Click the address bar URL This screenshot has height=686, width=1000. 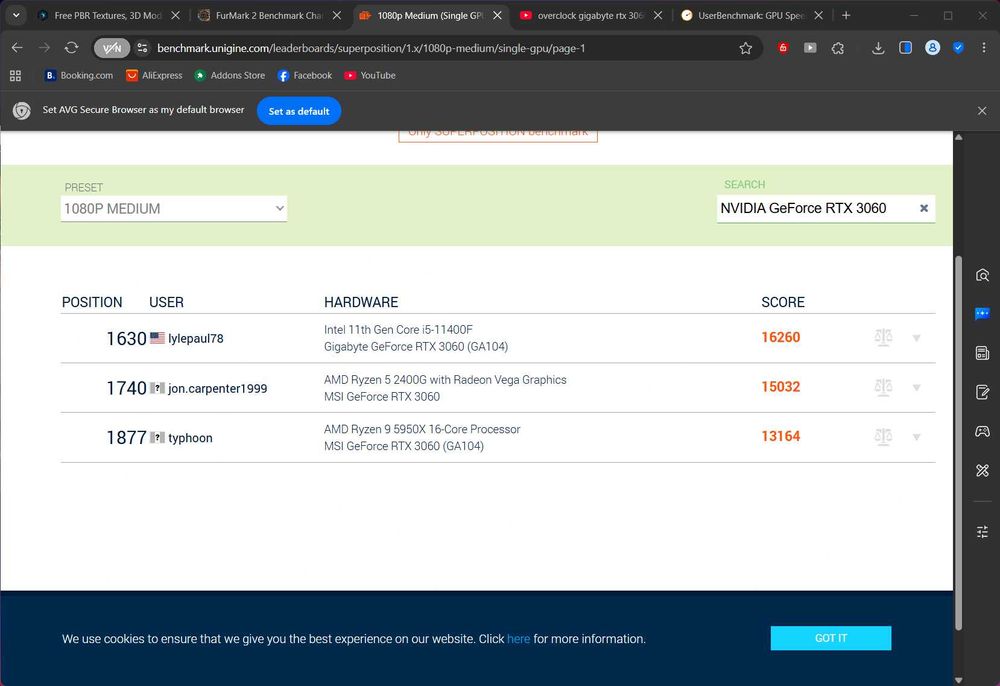pyautogui.click(x=371, y=48)
